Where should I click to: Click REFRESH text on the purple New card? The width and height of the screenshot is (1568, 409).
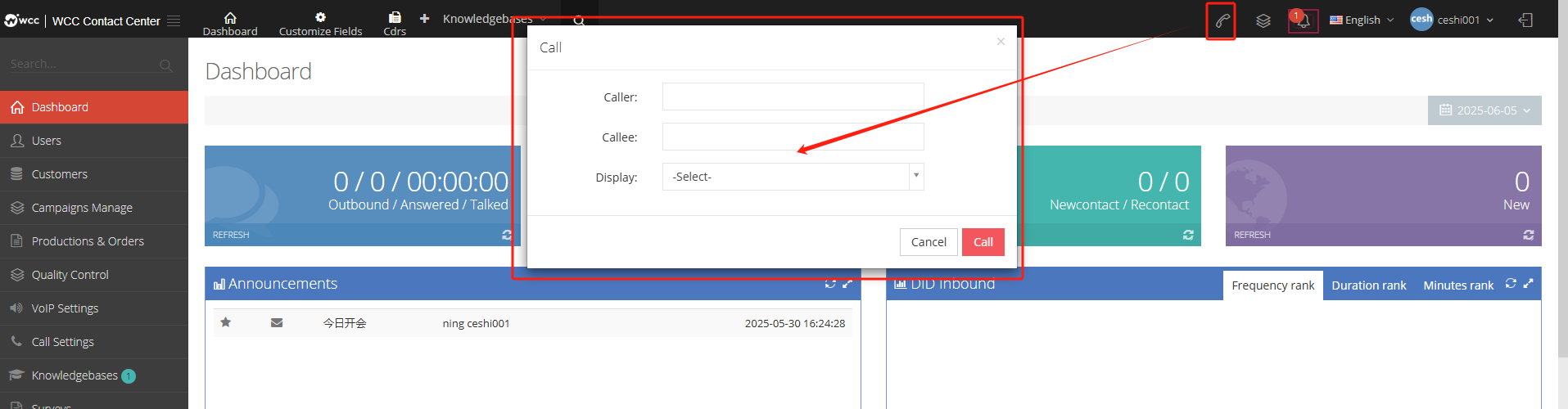point(1252,235)
